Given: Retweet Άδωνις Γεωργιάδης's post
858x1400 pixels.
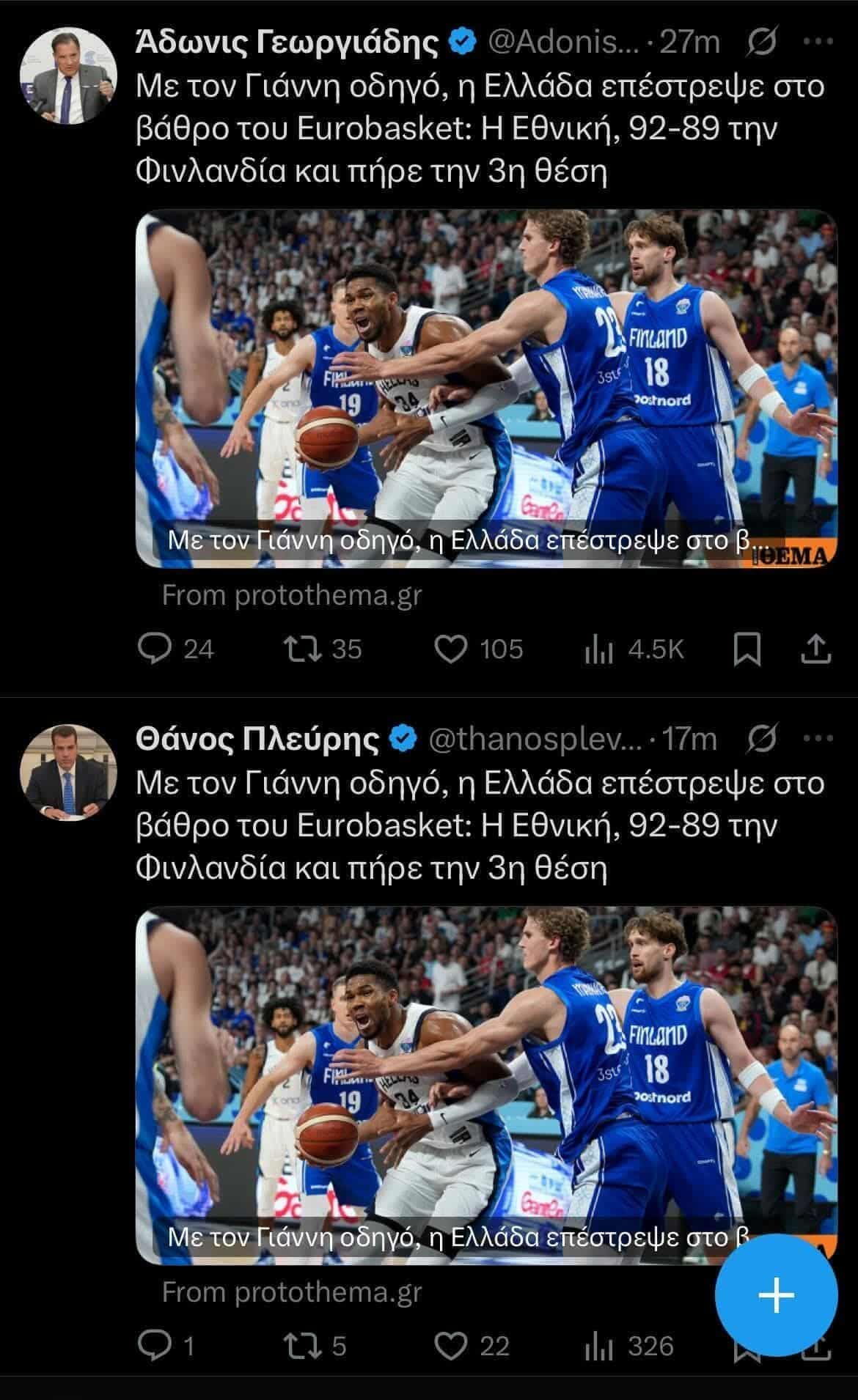Looking at the screenshot, I should [299, 649].
